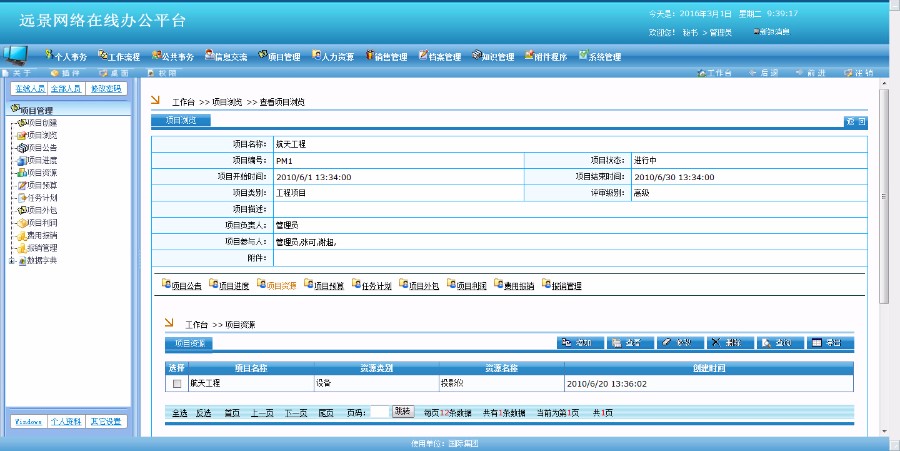Click the 返回 button
This screenshot has width=900, height=451.
855,122
